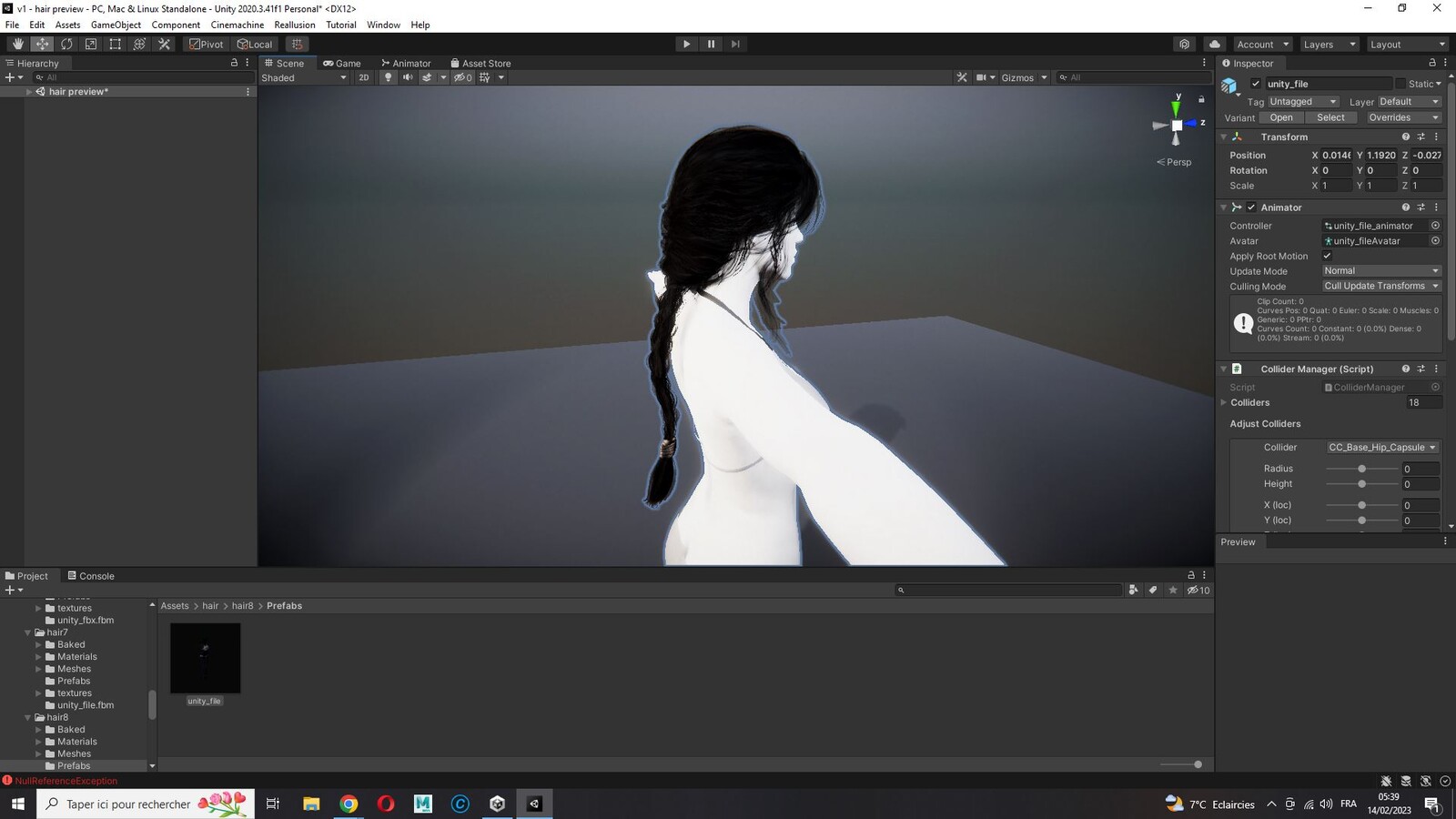
Task: Open Unity cloud services icon
Action: [1215, 44]
